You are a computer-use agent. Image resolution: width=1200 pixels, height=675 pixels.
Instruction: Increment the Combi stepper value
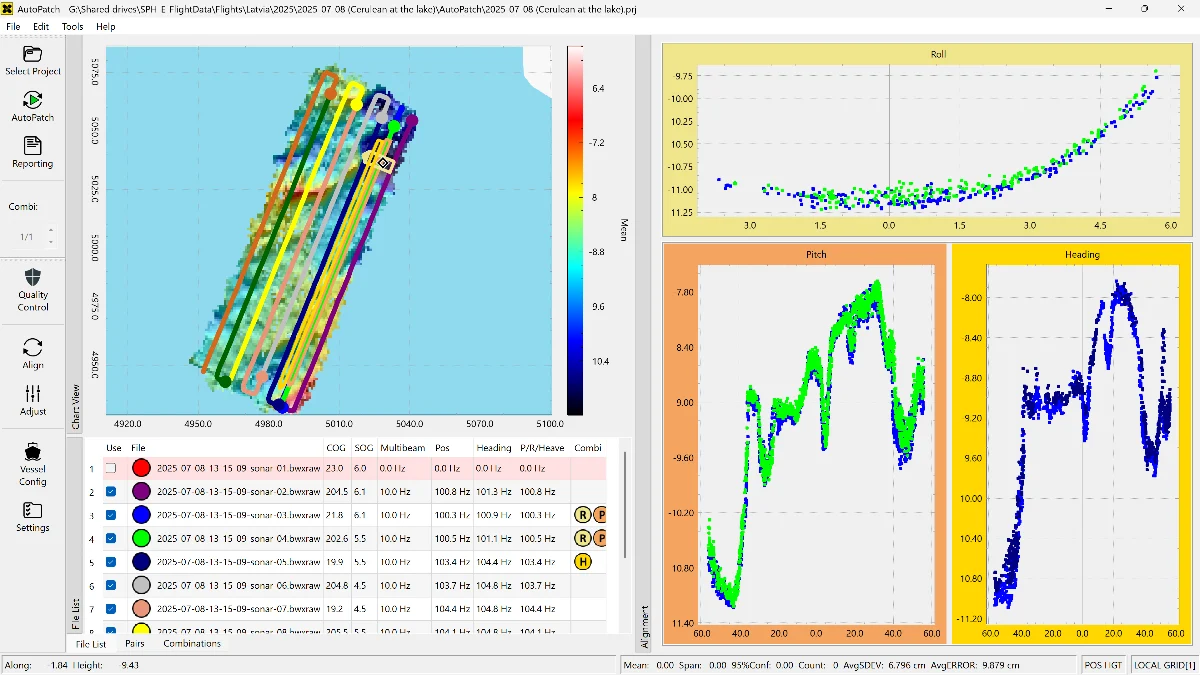(x=51, y=231)
